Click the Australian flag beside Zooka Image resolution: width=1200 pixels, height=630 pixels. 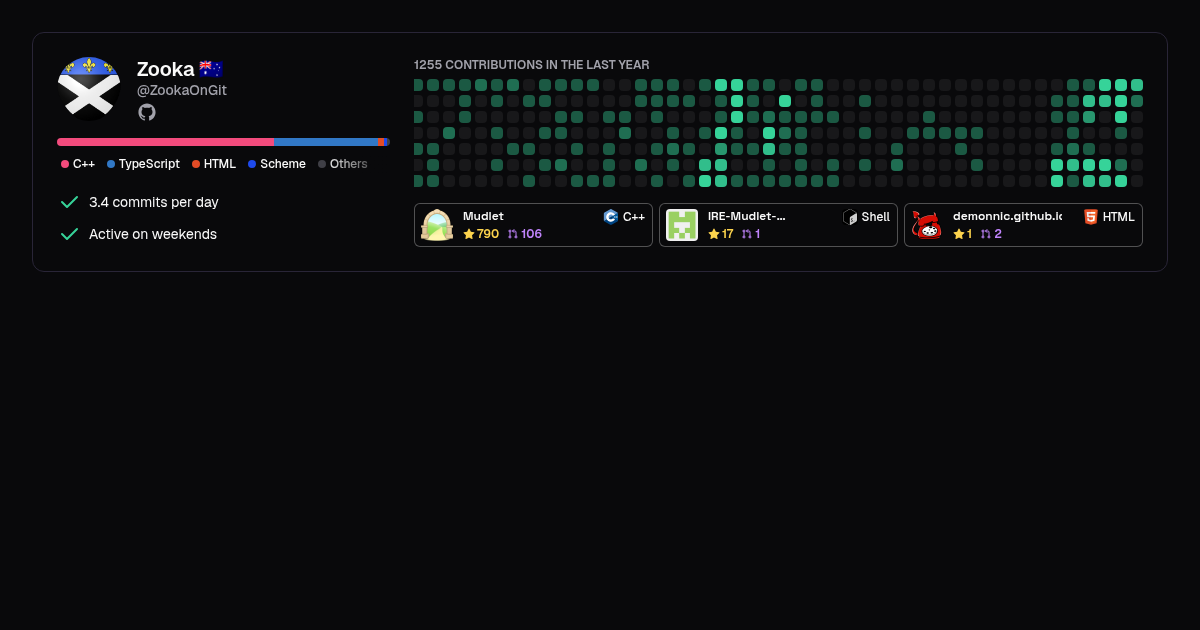pos(210,69)
